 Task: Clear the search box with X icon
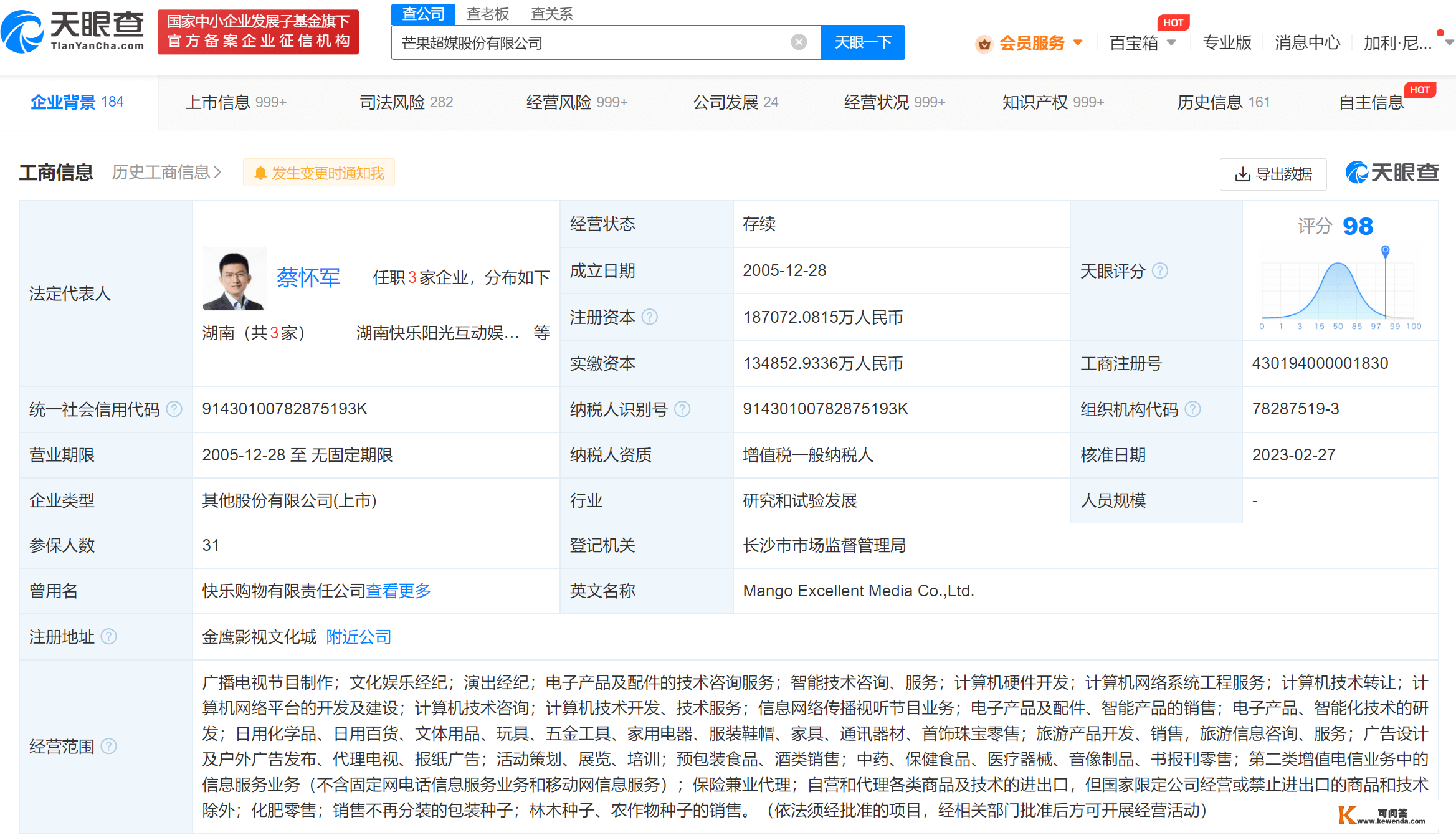(799, 42)
